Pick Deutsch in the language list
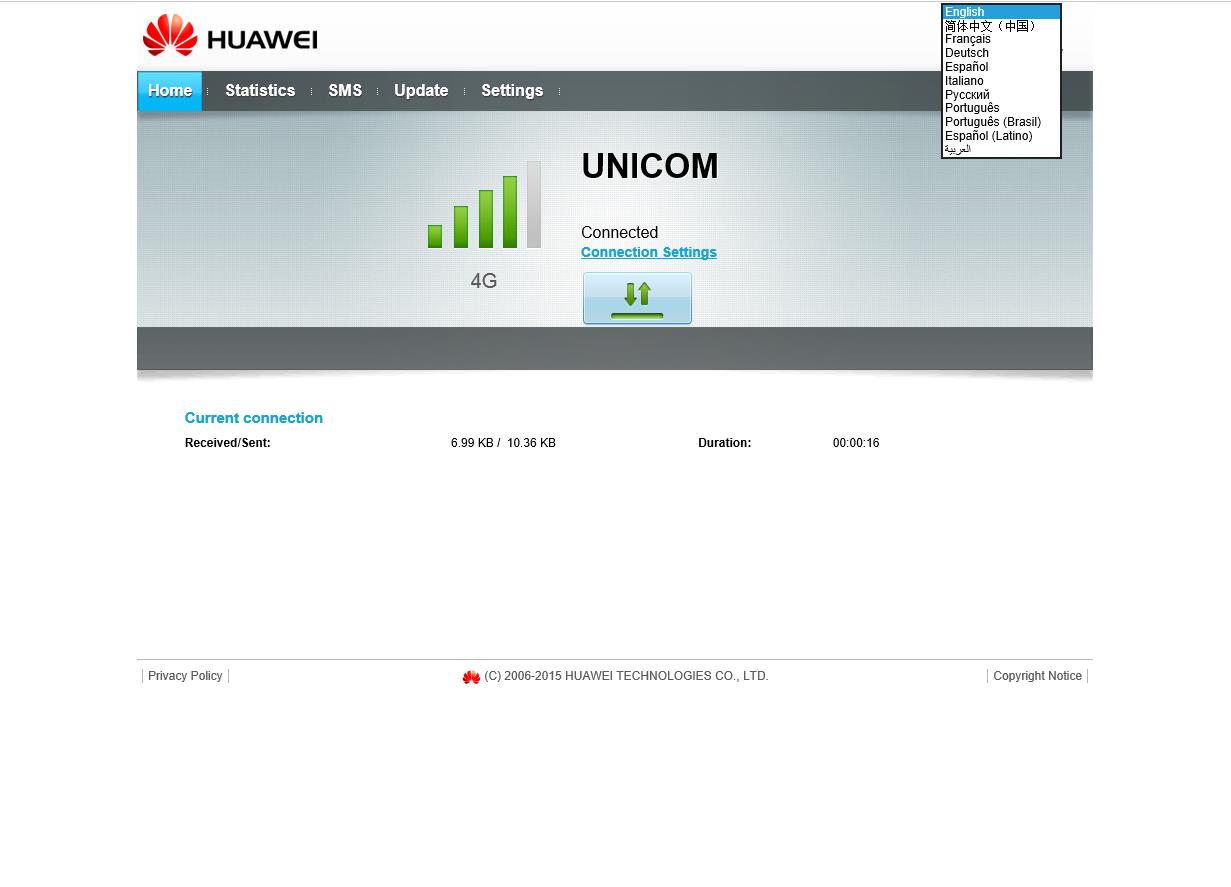Screen dimensions: 1231x887 point(1001,53)
